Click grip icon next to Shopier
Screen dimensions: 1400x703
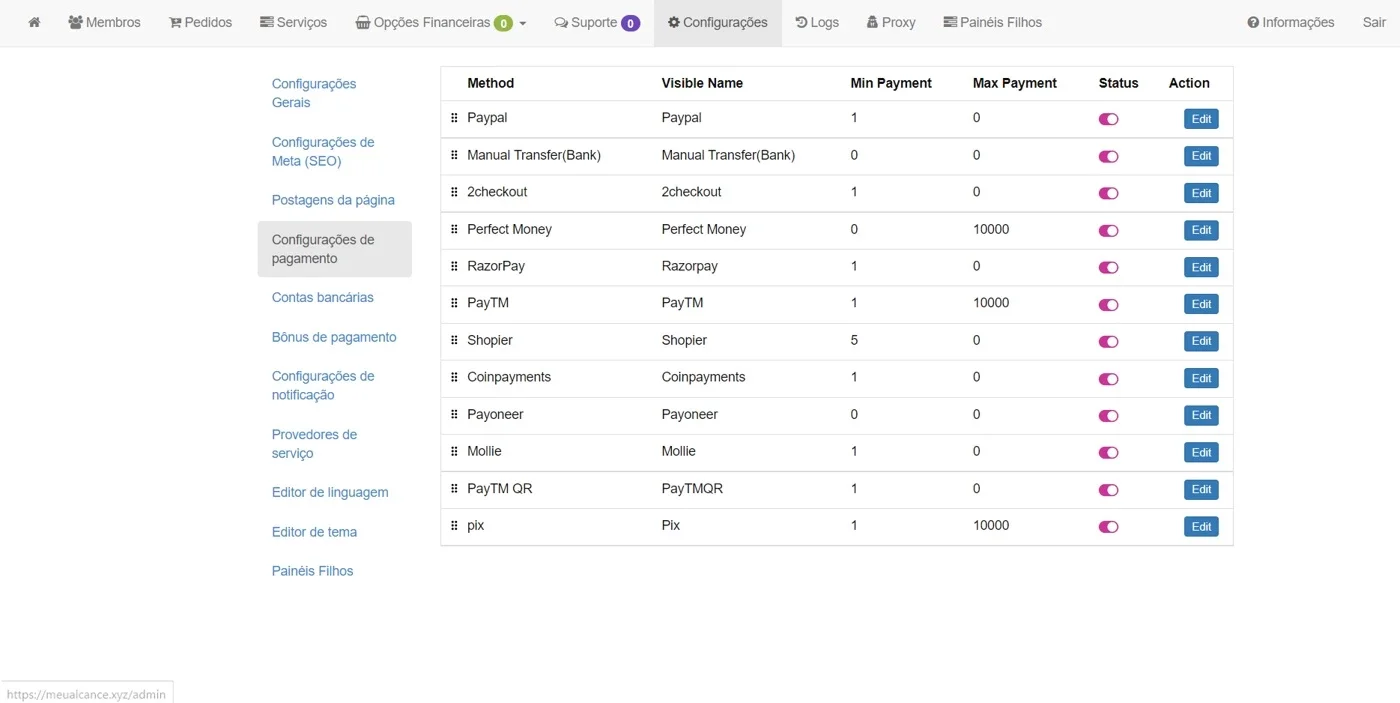pyautogui.click(x=454, y=340)
